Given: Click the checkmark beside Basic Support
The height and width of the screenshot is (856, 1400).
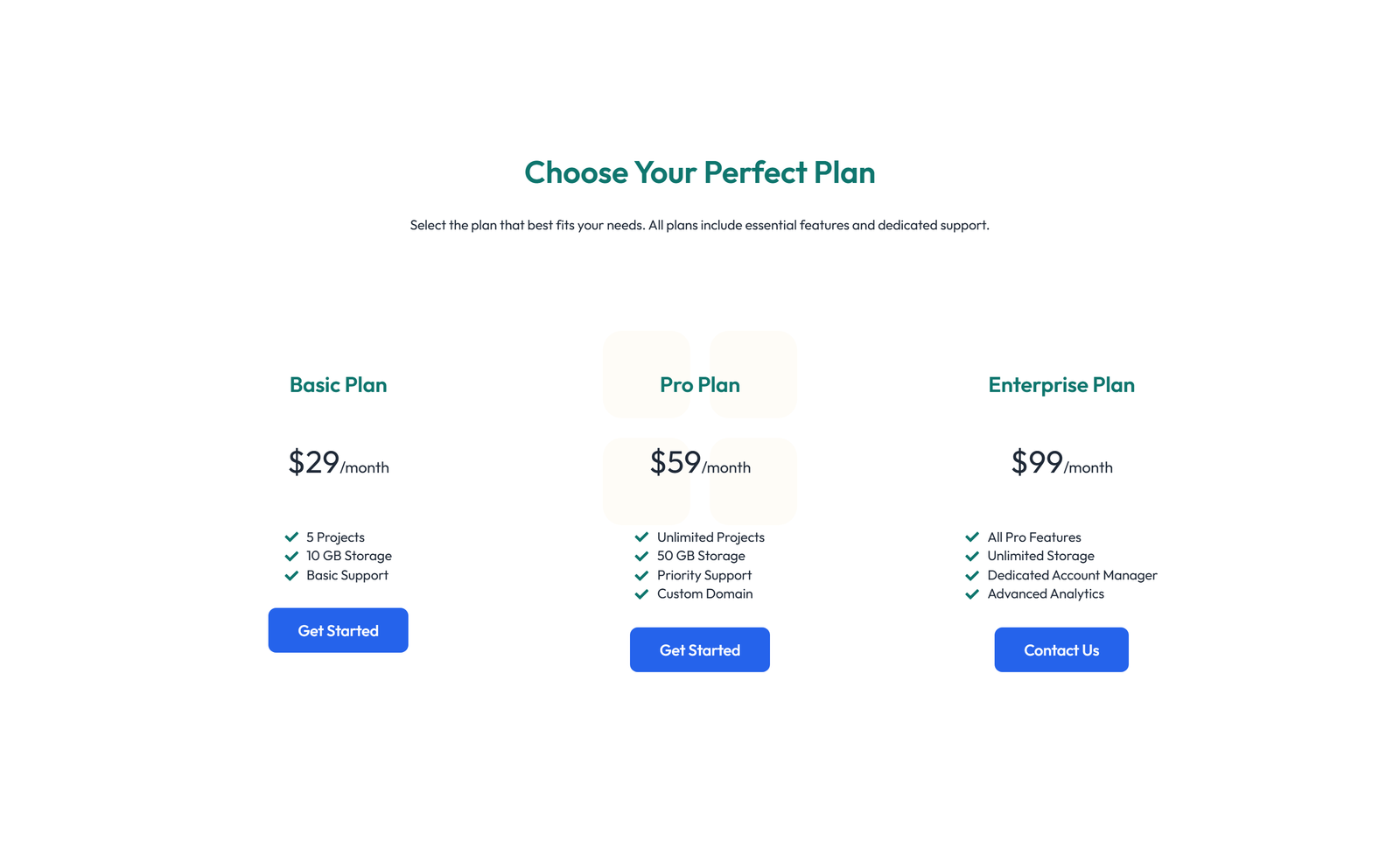Looking at the screenshot, I should pyautogui.click(x=291, y=575).
